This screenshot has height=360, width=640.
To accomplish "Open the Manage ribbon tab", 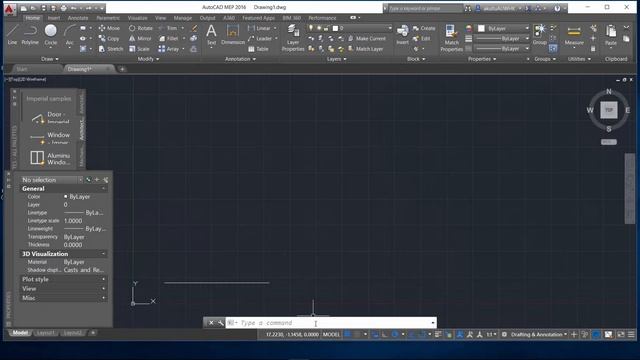I will click(x=182, y=18).
